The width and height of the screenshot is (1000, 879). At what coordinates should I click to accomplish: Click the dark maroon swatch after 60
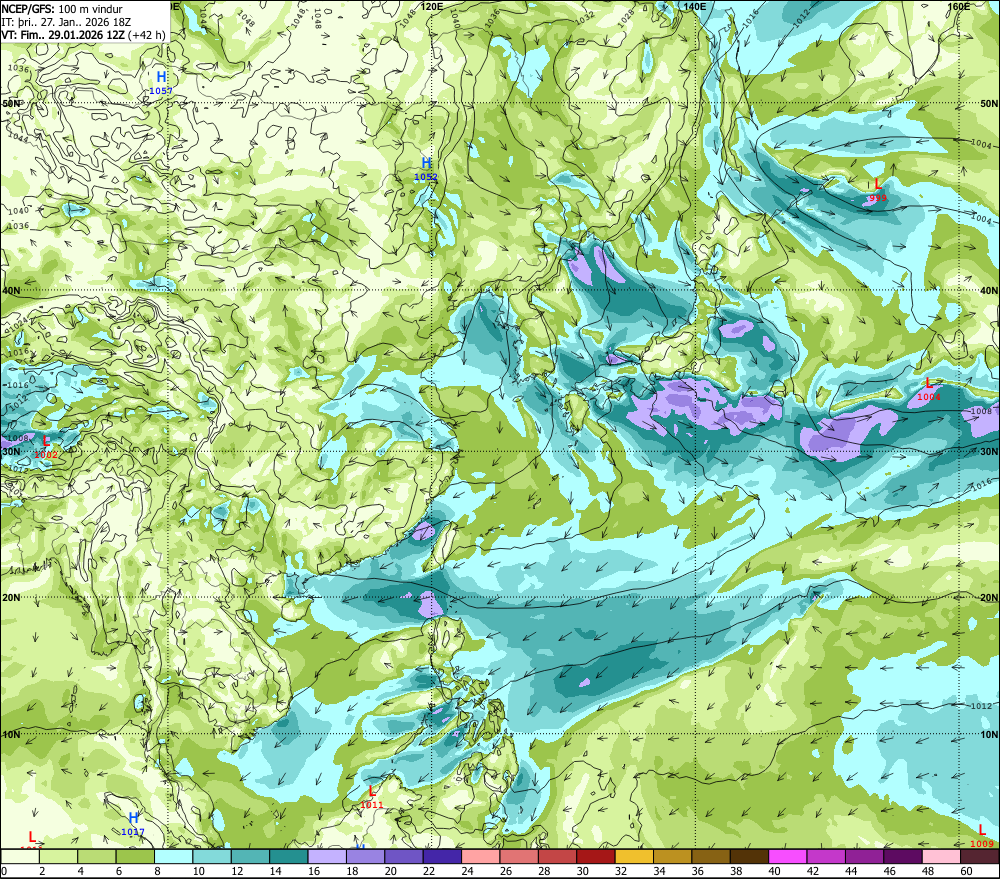(x=980, y=856)
